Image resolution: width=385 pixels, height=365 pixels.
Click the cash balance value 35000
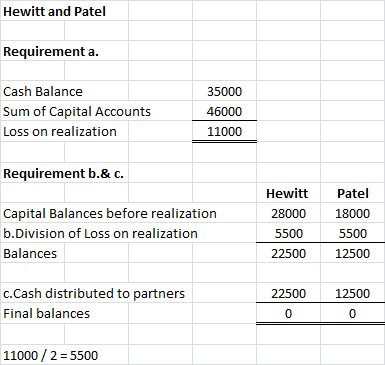point(224,92)
